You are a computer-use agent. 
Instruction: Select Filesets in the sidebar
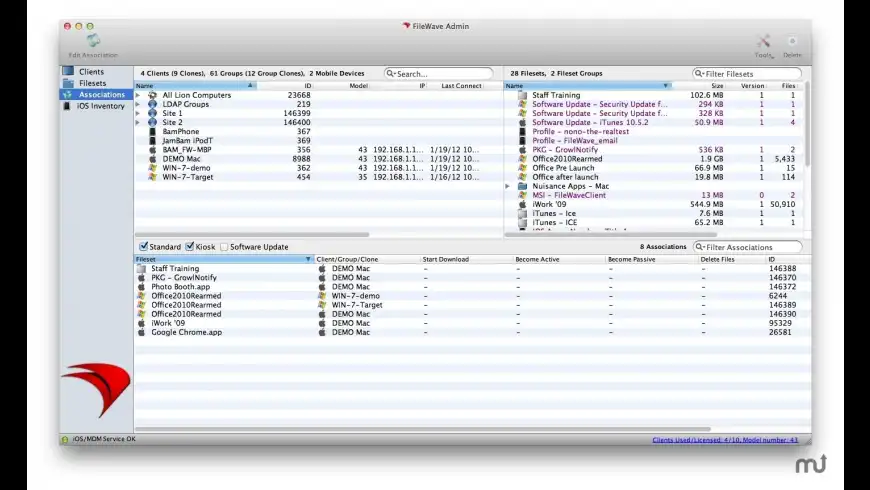tap(92, 83)
